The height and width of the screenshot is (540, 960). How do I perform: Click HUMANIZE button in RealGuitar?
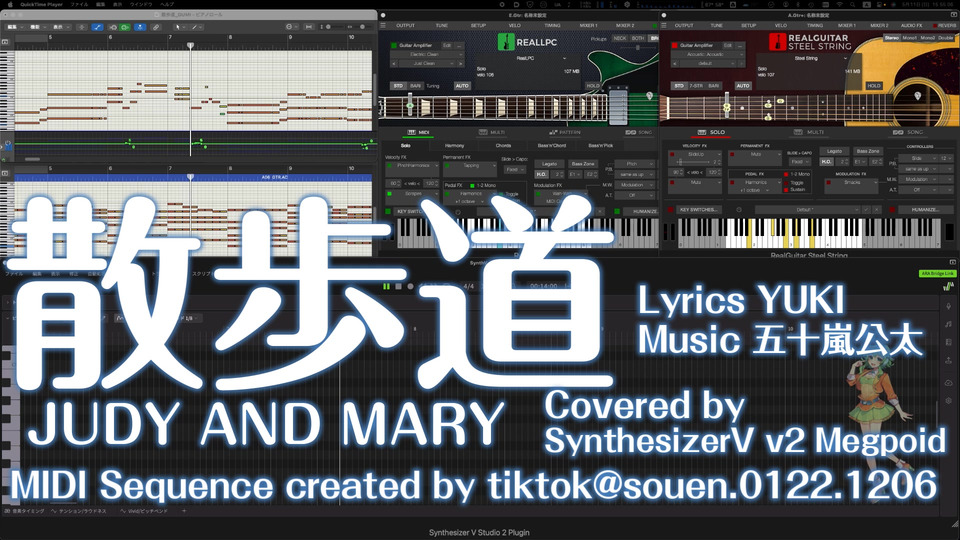(924, 209)
